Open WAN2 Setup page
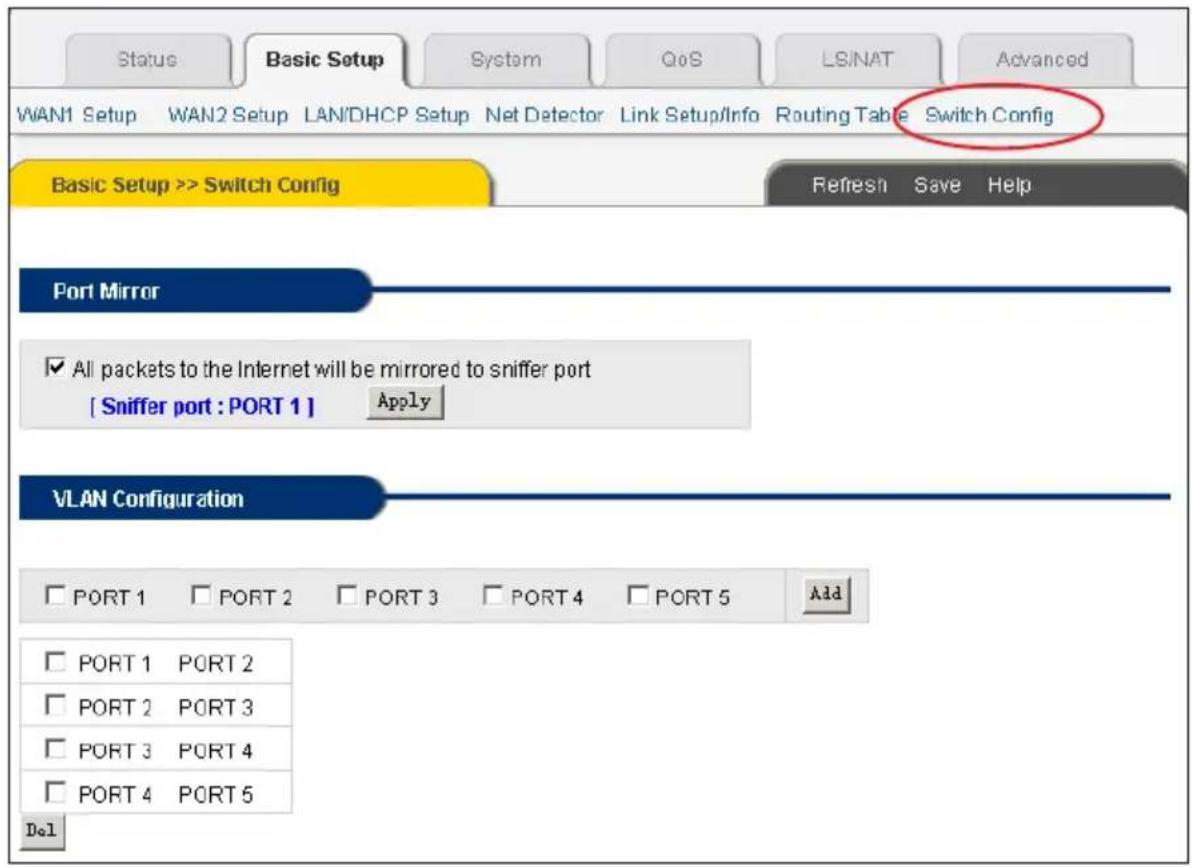This screenshot has height=867, width=1193. click(x=227, y=116)
